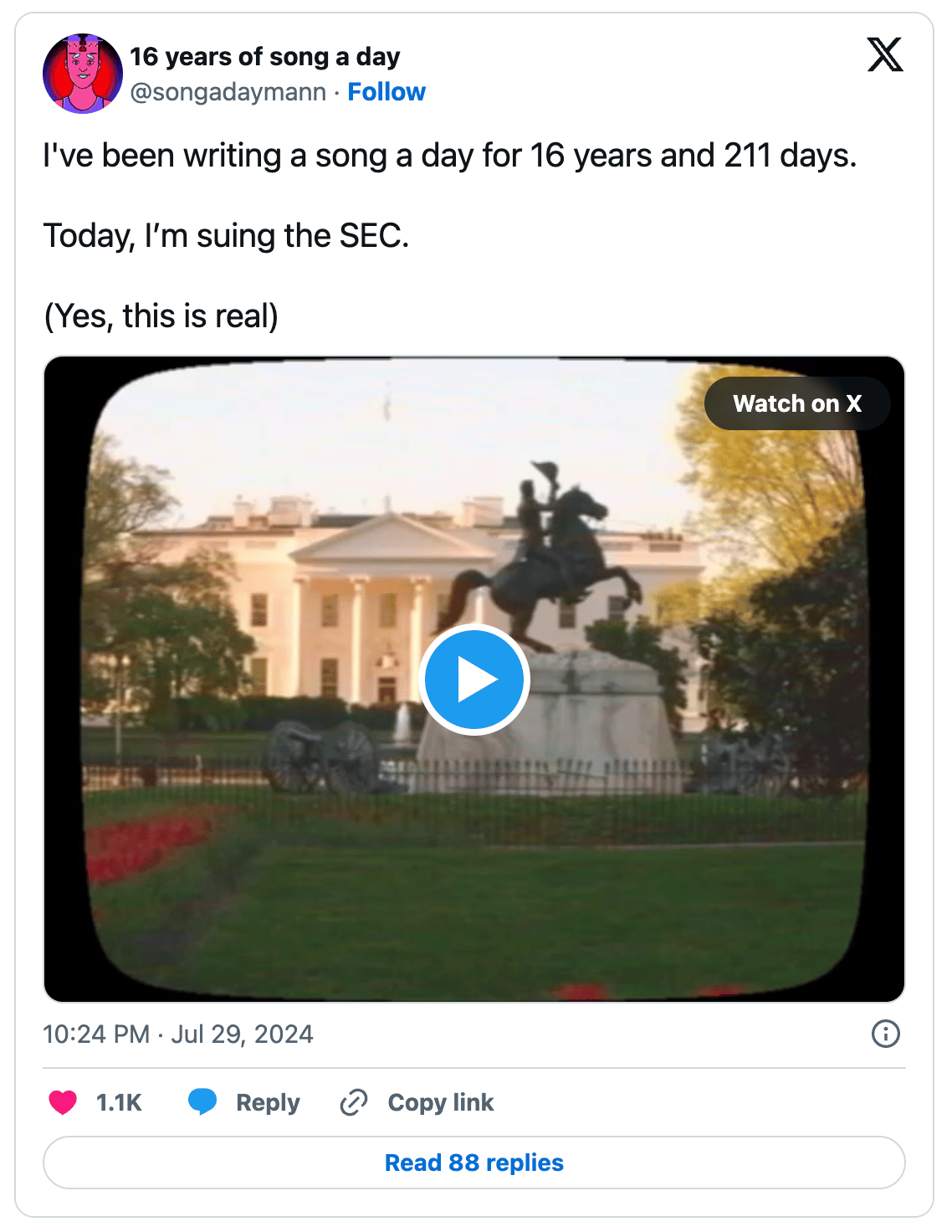Click the "Today, I'm suing the SEC." text
The width and height of the screenshot is (952, 1232).
226,236
